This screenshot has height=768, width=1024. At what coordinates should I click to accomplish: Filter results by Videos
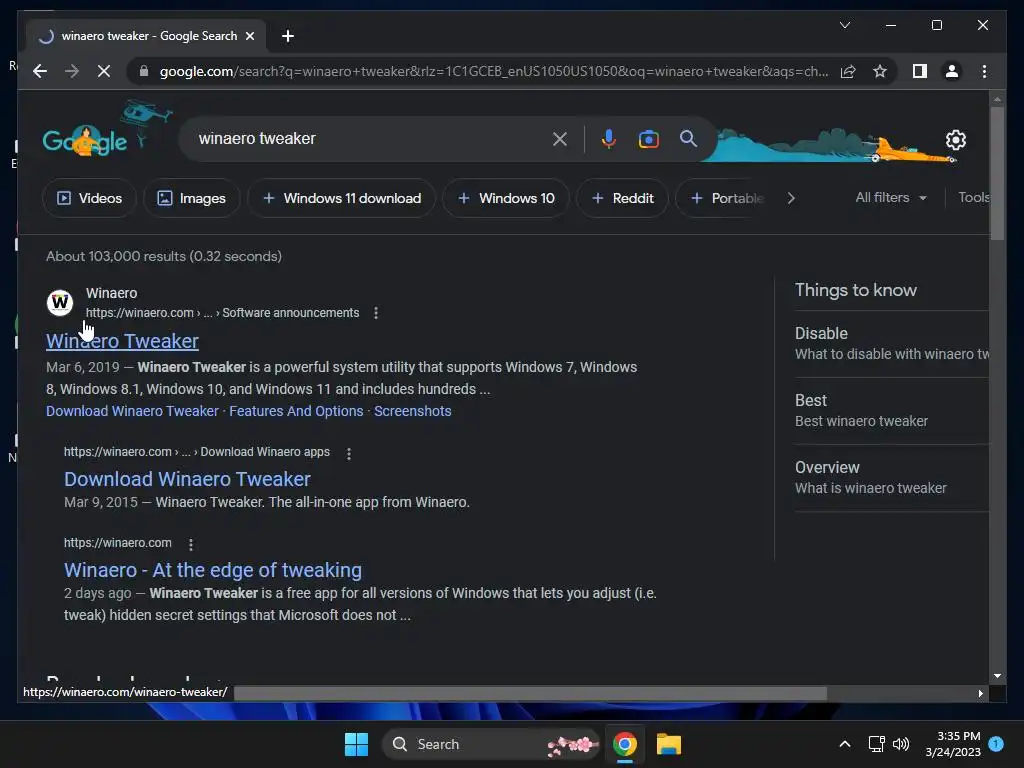tap(89, 198)
